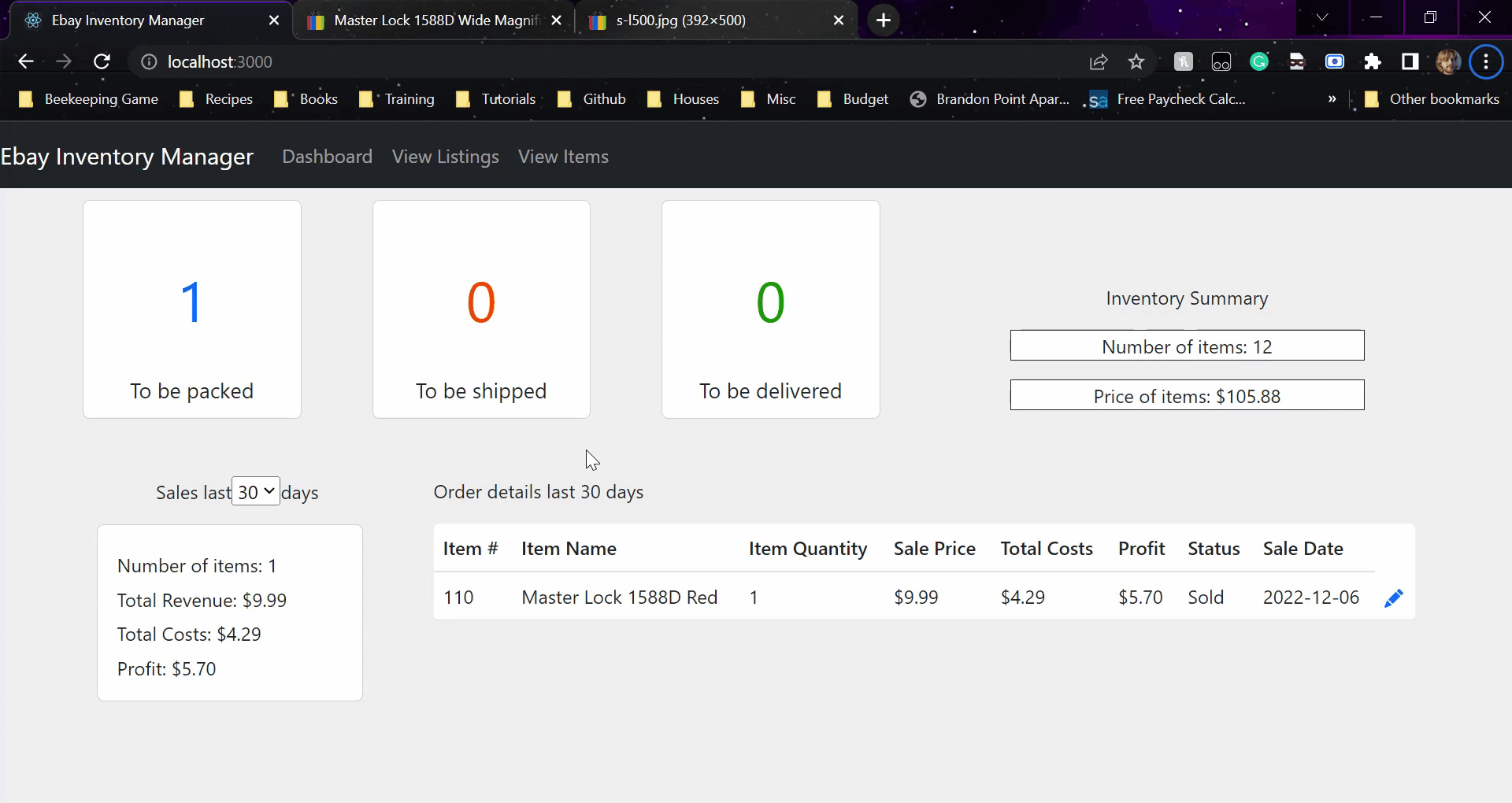Open the Chrome three-dot menu
1512x803 pixels.
[x=1486, y=61]
